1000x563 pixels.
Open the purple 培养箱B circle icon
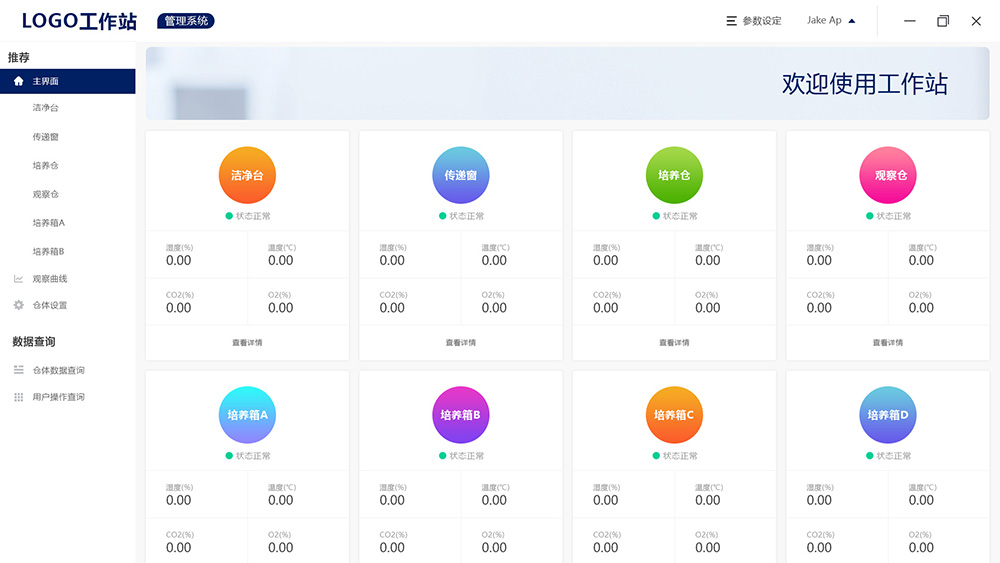pyautogui.click(x=460, y=415)
